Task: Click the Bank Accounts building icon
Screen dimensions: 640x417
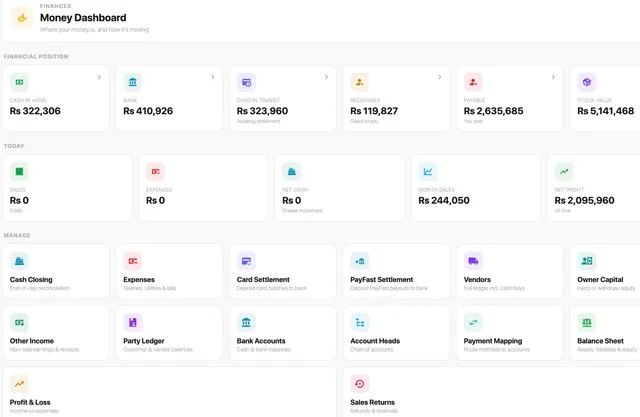Action: point(246,322)
